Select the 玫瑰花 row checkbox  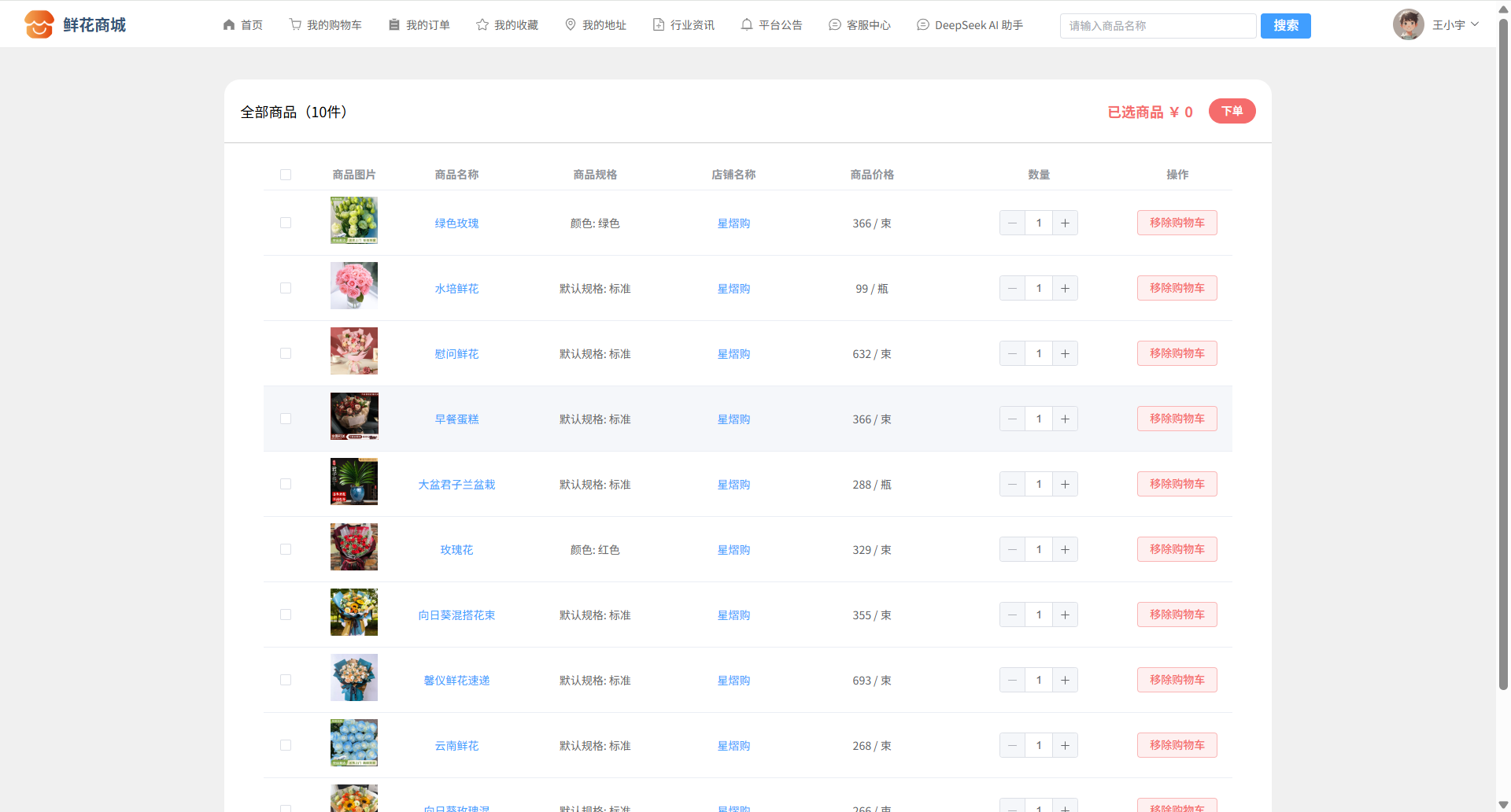click(286, 549)
